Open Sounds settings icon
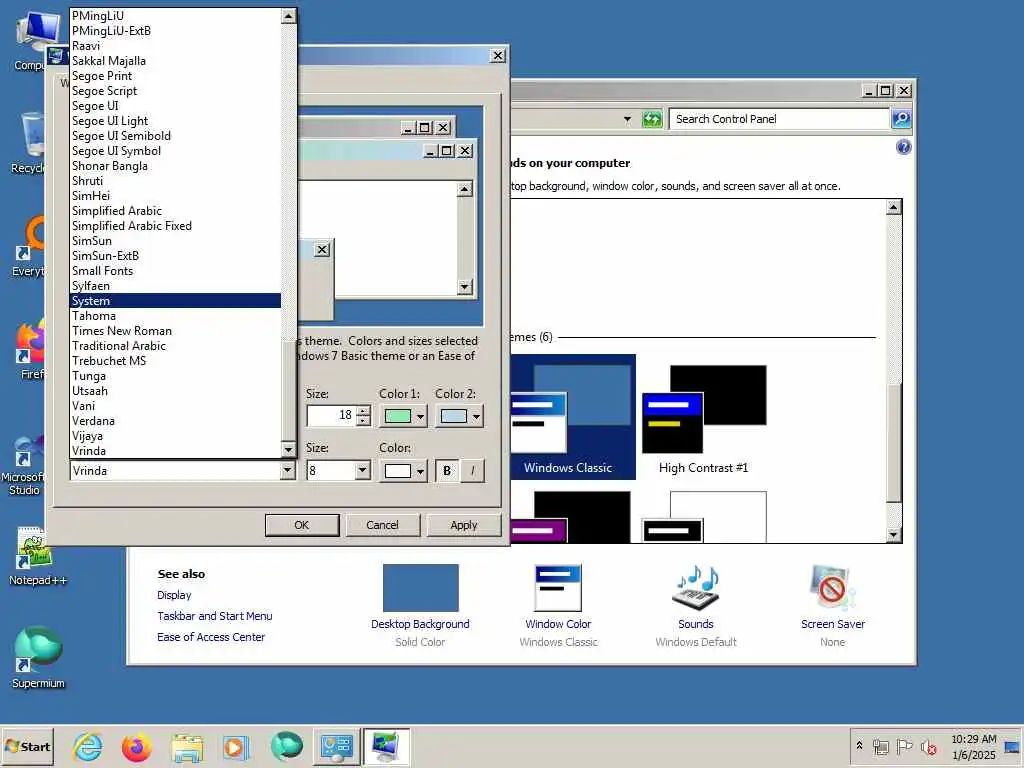1024x768 pixels. [x=696, y=588]
